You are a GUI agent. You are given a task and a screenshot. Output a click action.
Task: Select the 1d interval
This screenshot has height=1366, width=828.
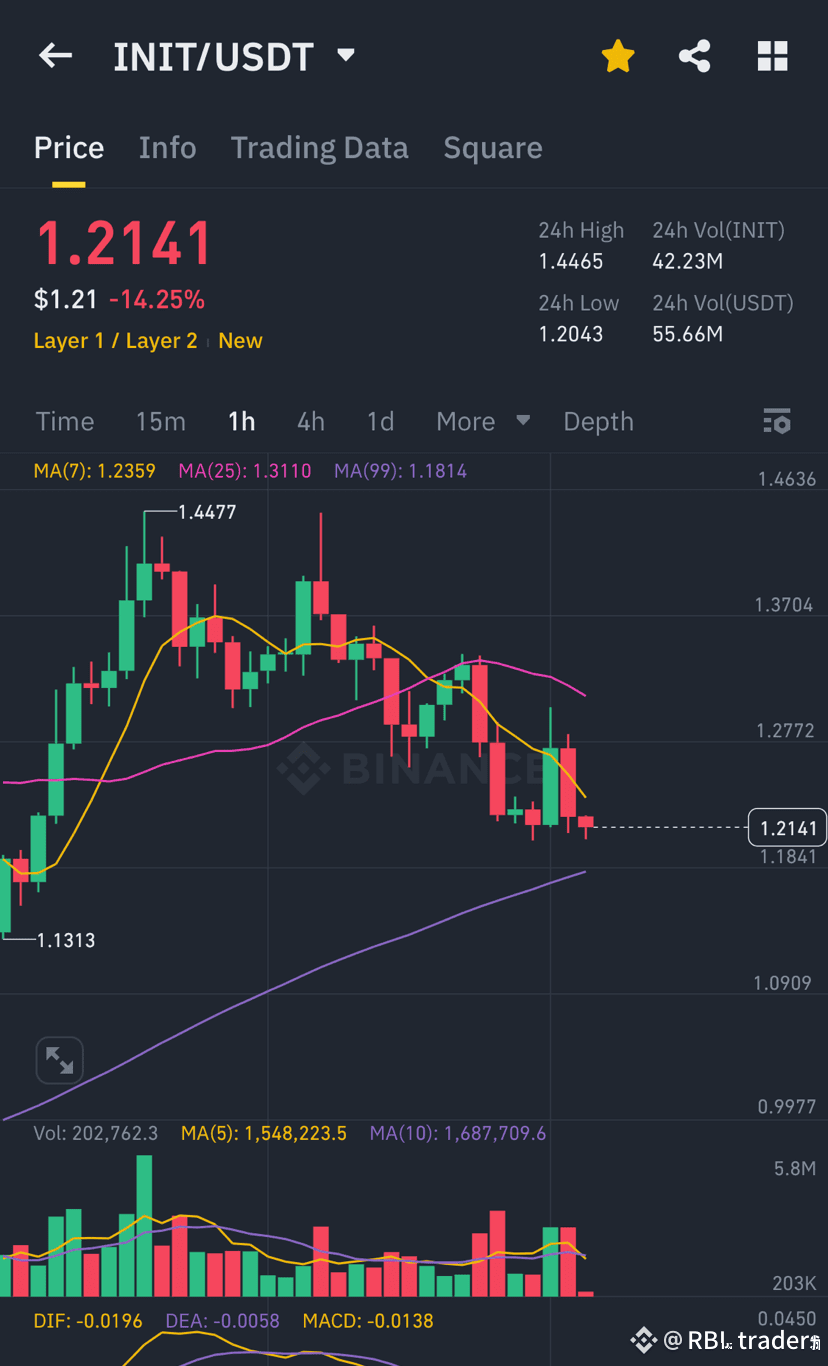tap(380, 421)
